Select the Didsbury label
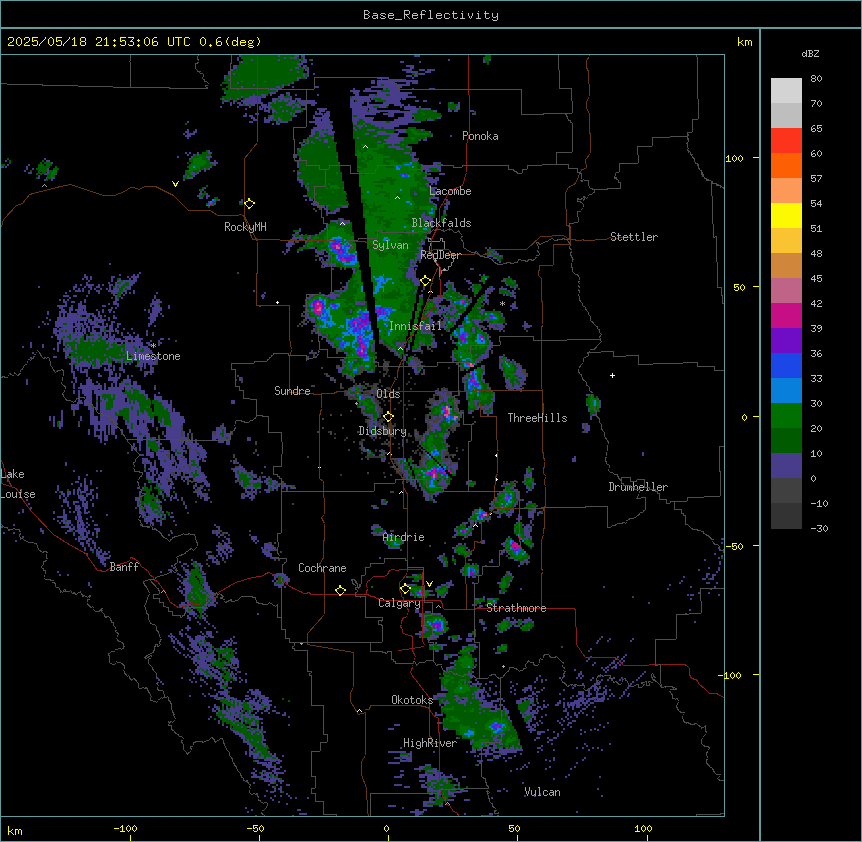The image size is (862, 842). [x=383, y=431]
